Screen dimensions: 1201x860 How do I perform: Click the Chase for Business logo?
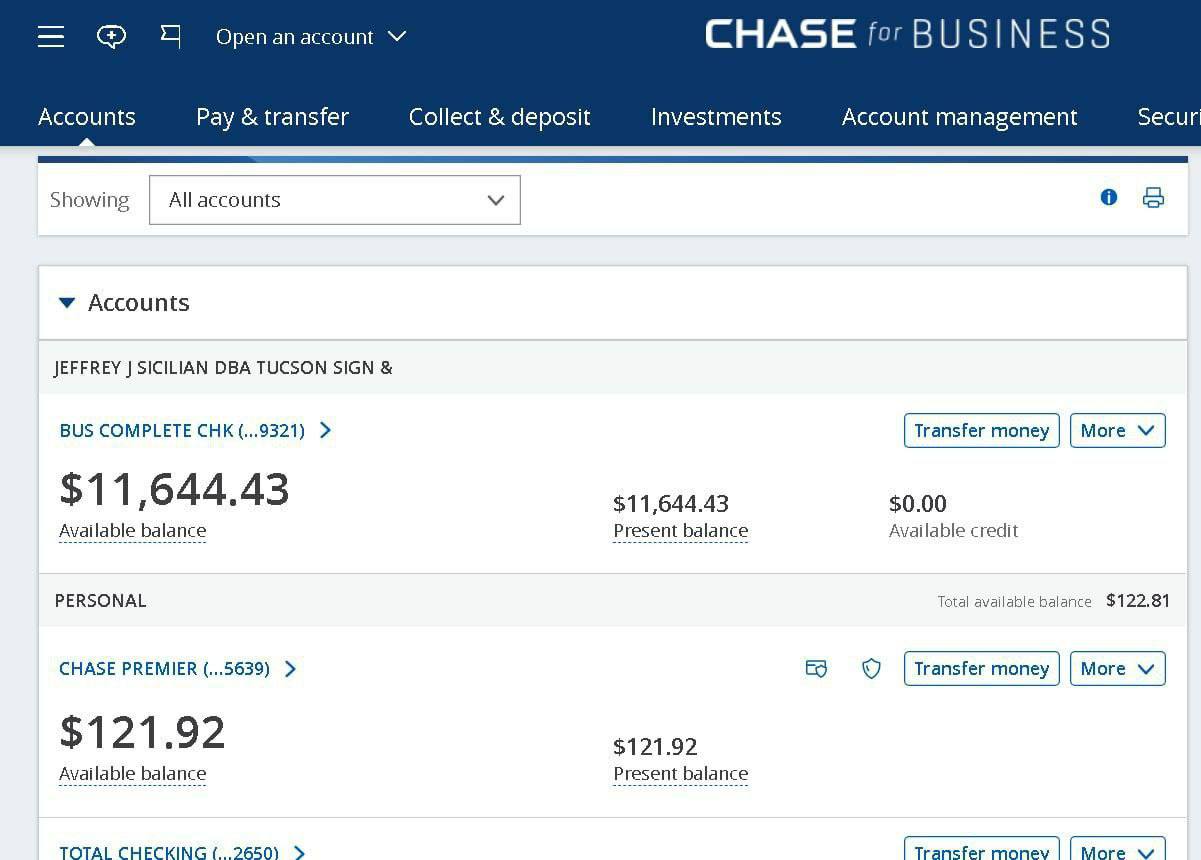907,34
